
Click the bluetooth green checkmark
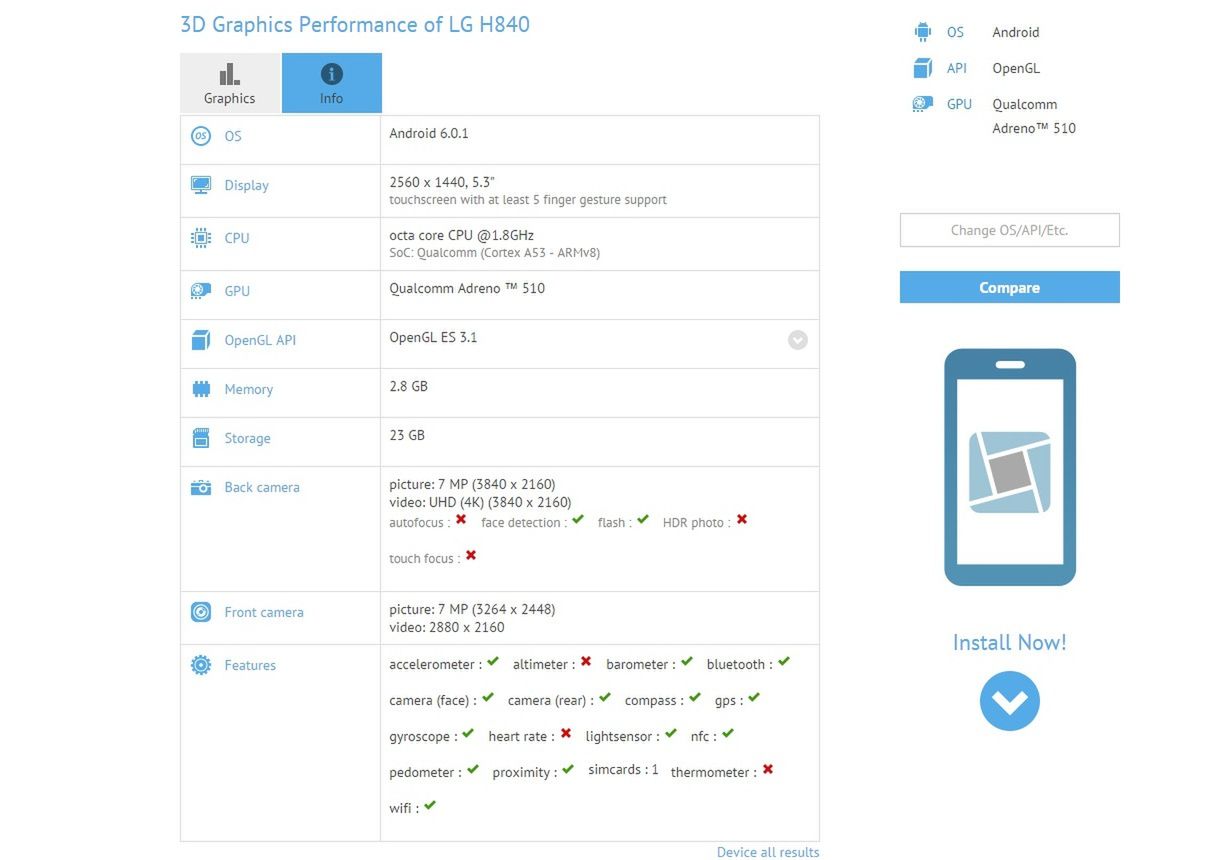click(784, 662)
